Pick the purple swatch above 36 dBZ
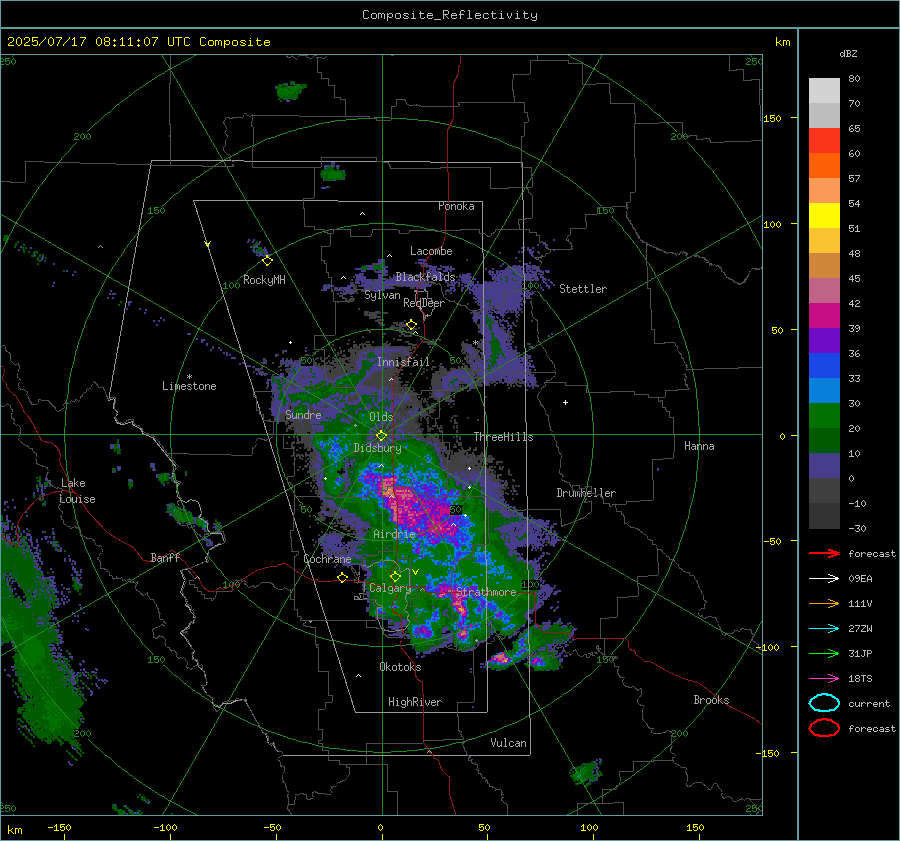The height and width of the screenshot is (841, 900). 824,340
